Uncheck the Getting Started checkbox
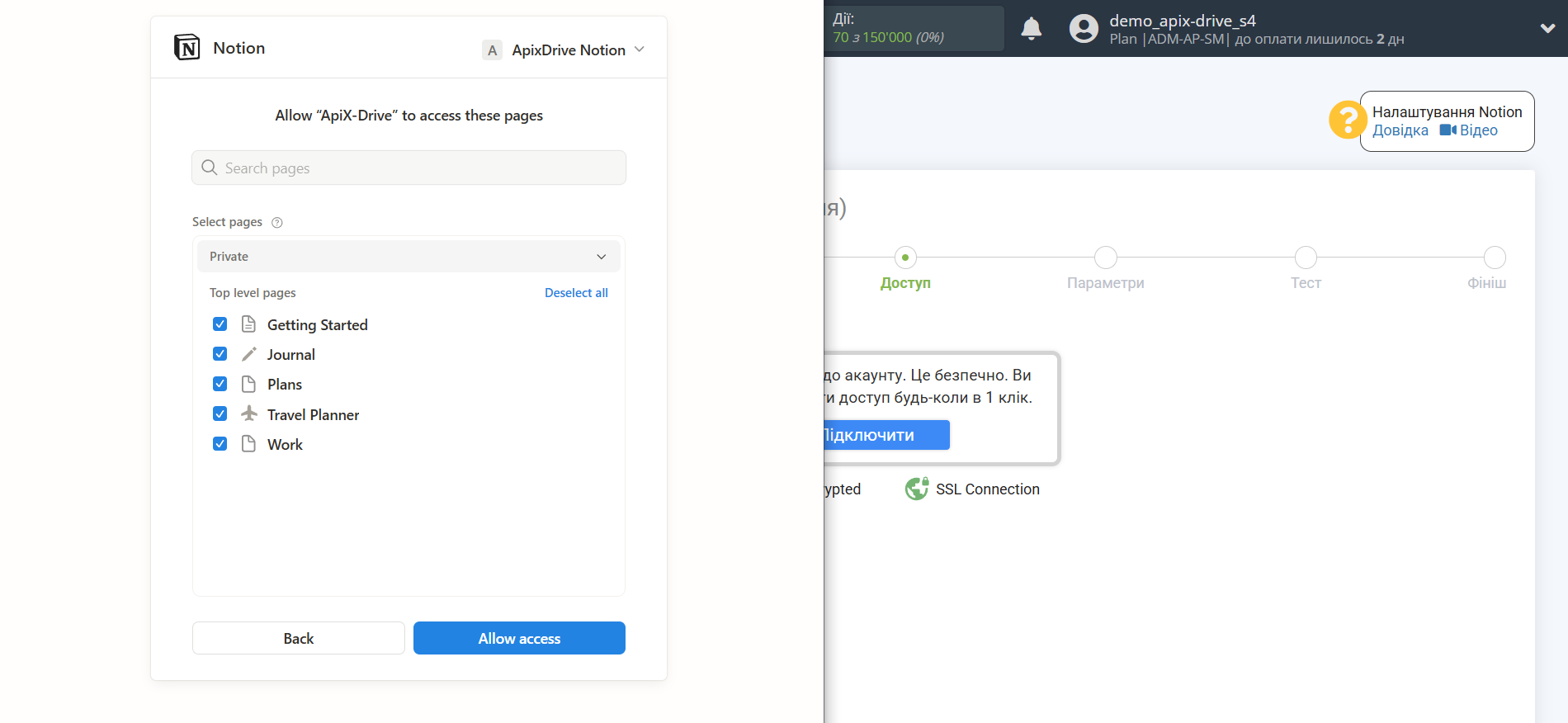The width and height of the screenshot is (1568, 723). click(x=220, y=324)
